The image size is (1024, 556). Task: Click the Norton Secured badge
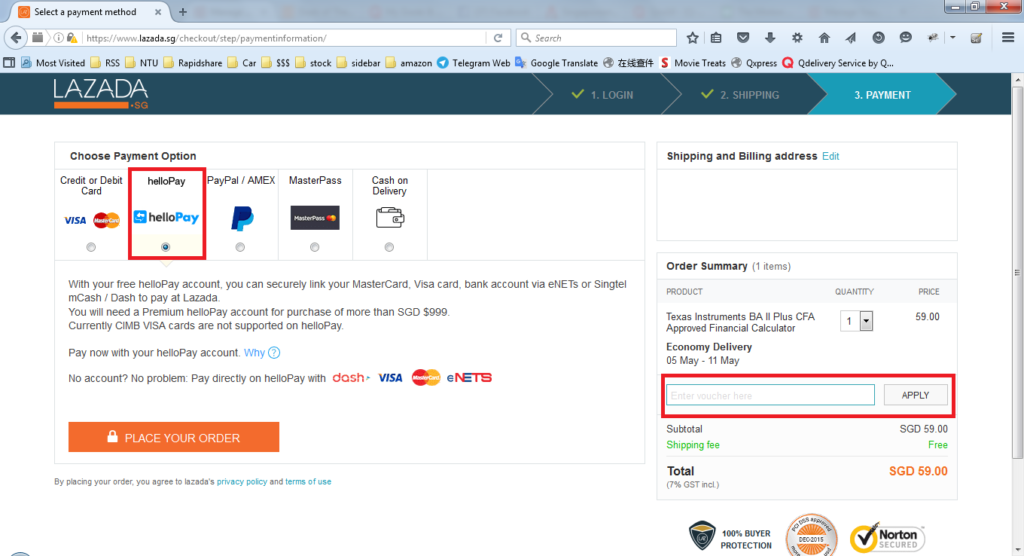(x=886, y=538)
